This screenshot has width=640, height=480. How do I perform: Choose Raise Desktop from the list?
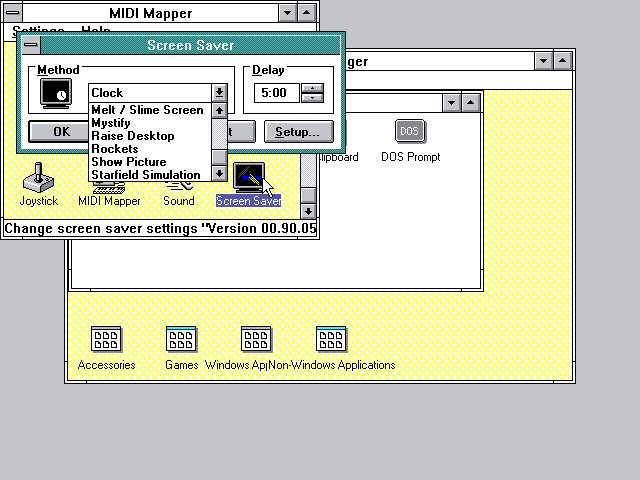150,136
